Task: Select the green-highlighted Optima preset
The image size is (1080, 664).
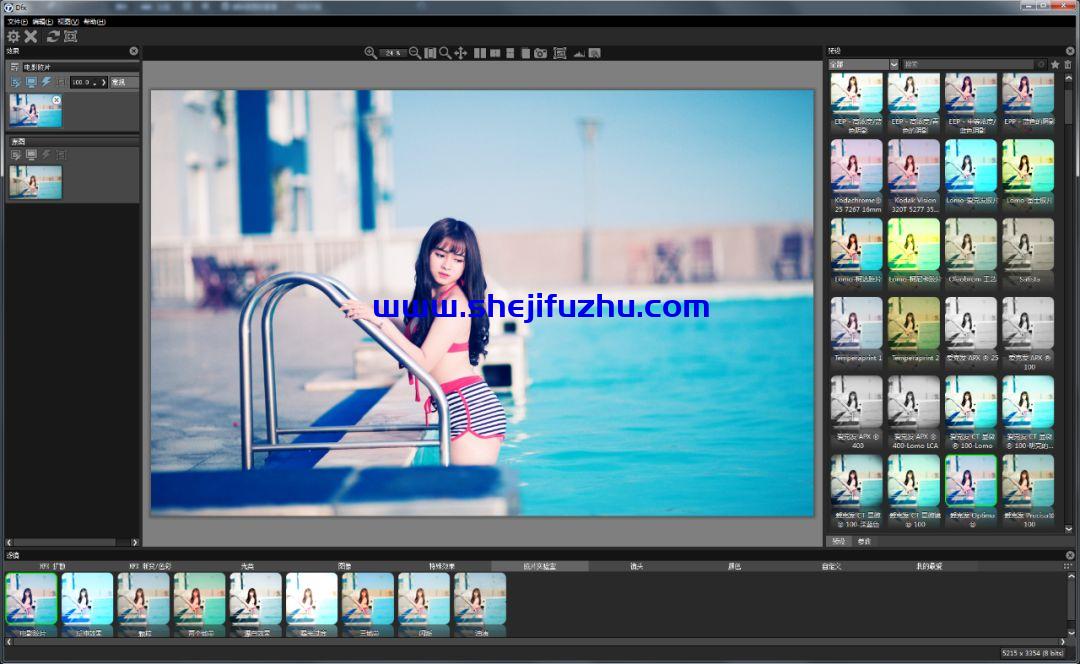Action: click(971, 481)
